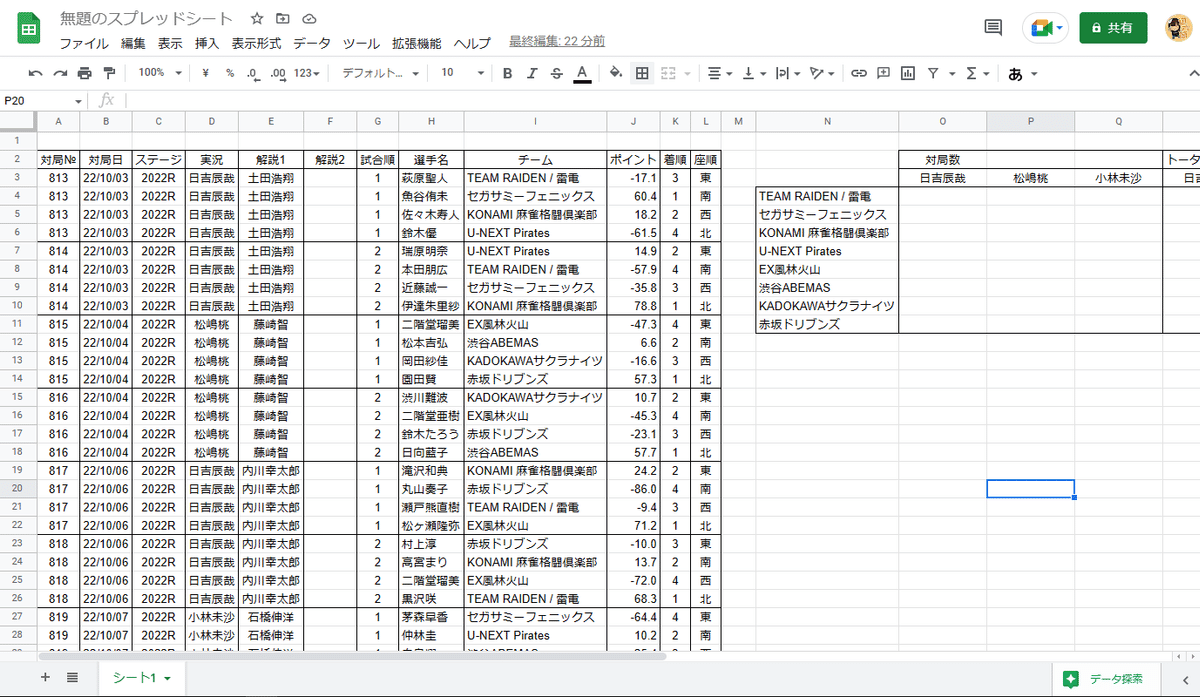Open the text color picker
Screen dimensions: 1200x697
pyautogui.click(x=582, y=73)
